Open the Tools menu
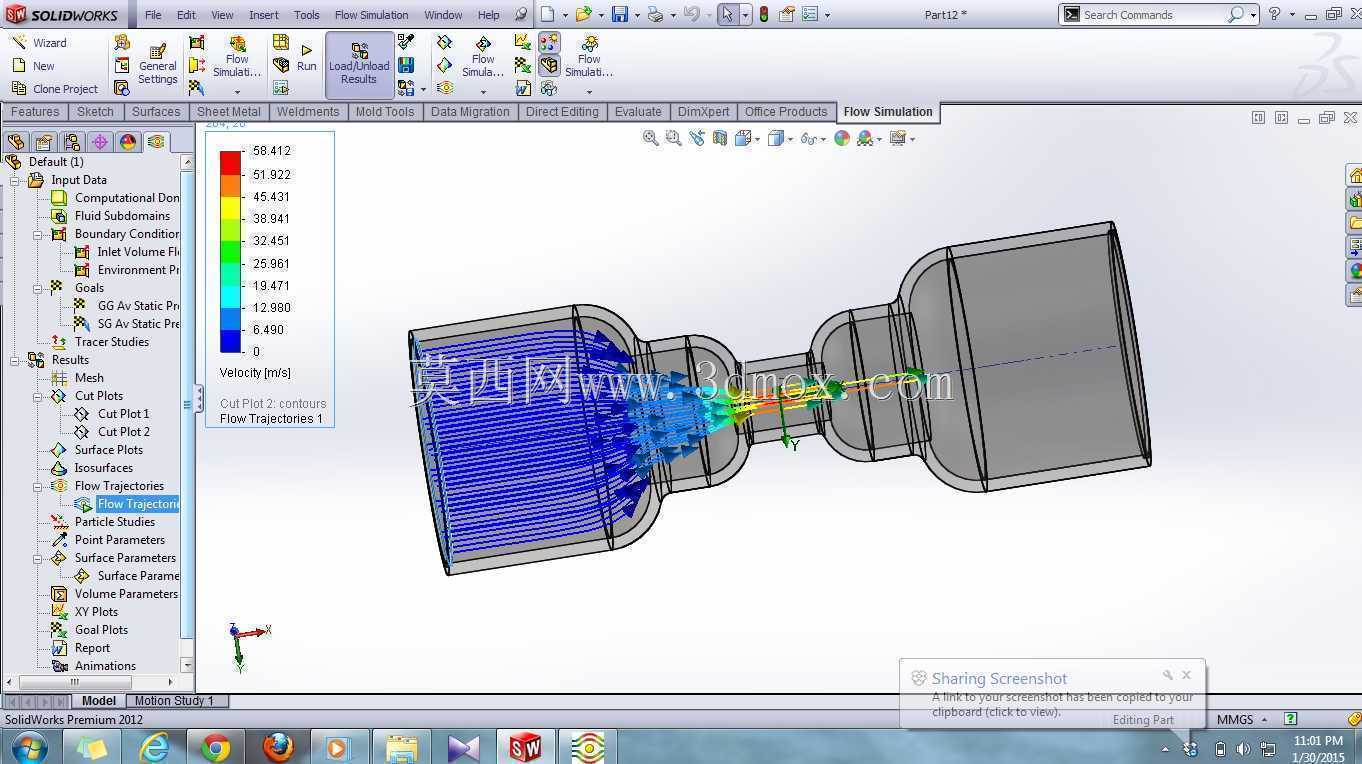Screen dimensions: 1362x764 tap(307, 15)
